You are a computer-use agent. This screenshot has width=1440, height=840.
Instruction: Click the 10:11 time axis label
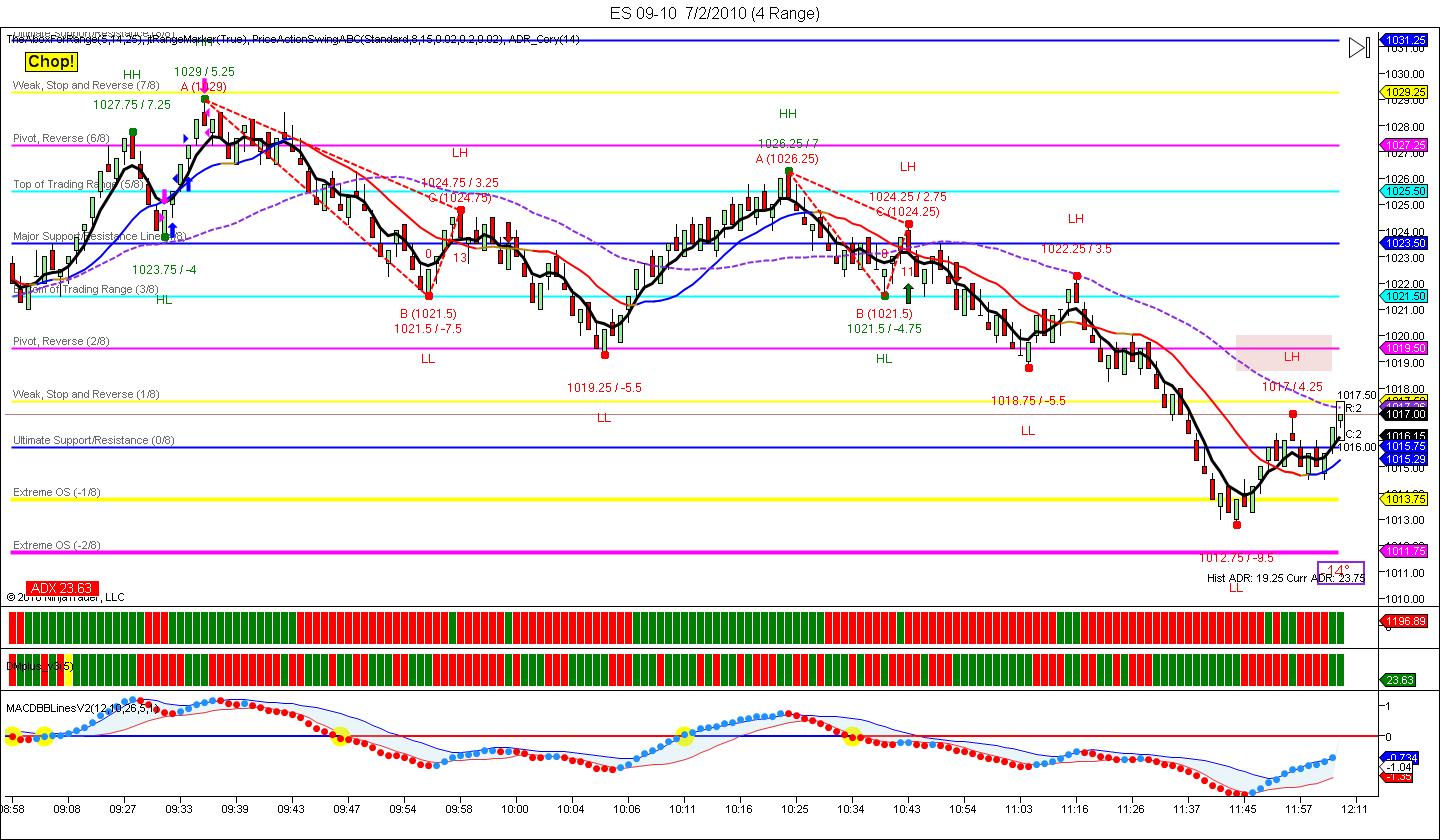(683, 807)
